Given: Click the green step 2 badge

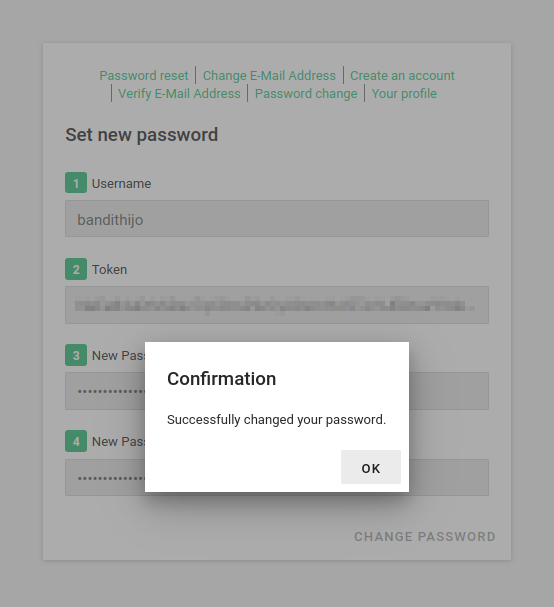Looking at the screenshot, I should [76, 269].
